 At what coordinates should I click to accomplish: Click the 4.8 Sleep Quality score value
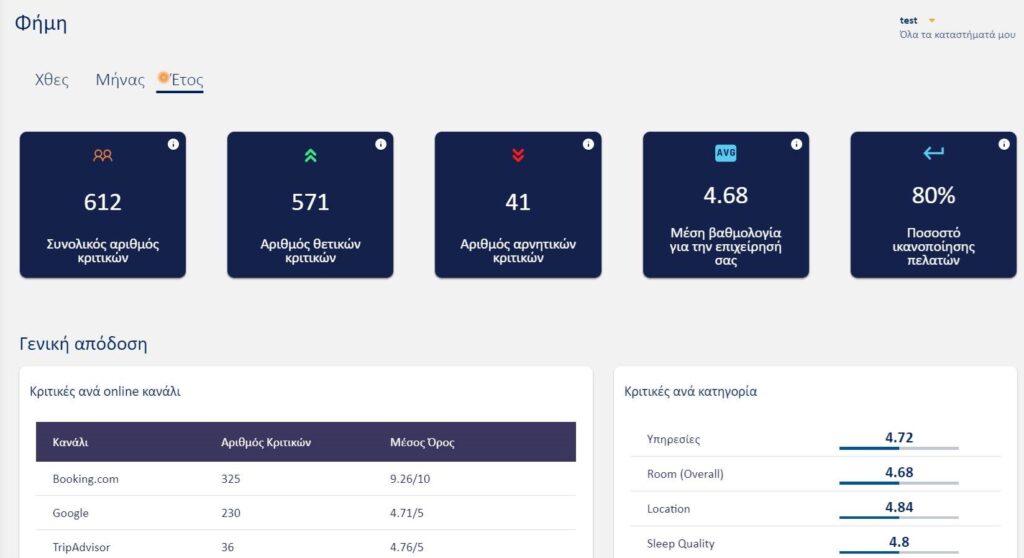coord(899,542)
